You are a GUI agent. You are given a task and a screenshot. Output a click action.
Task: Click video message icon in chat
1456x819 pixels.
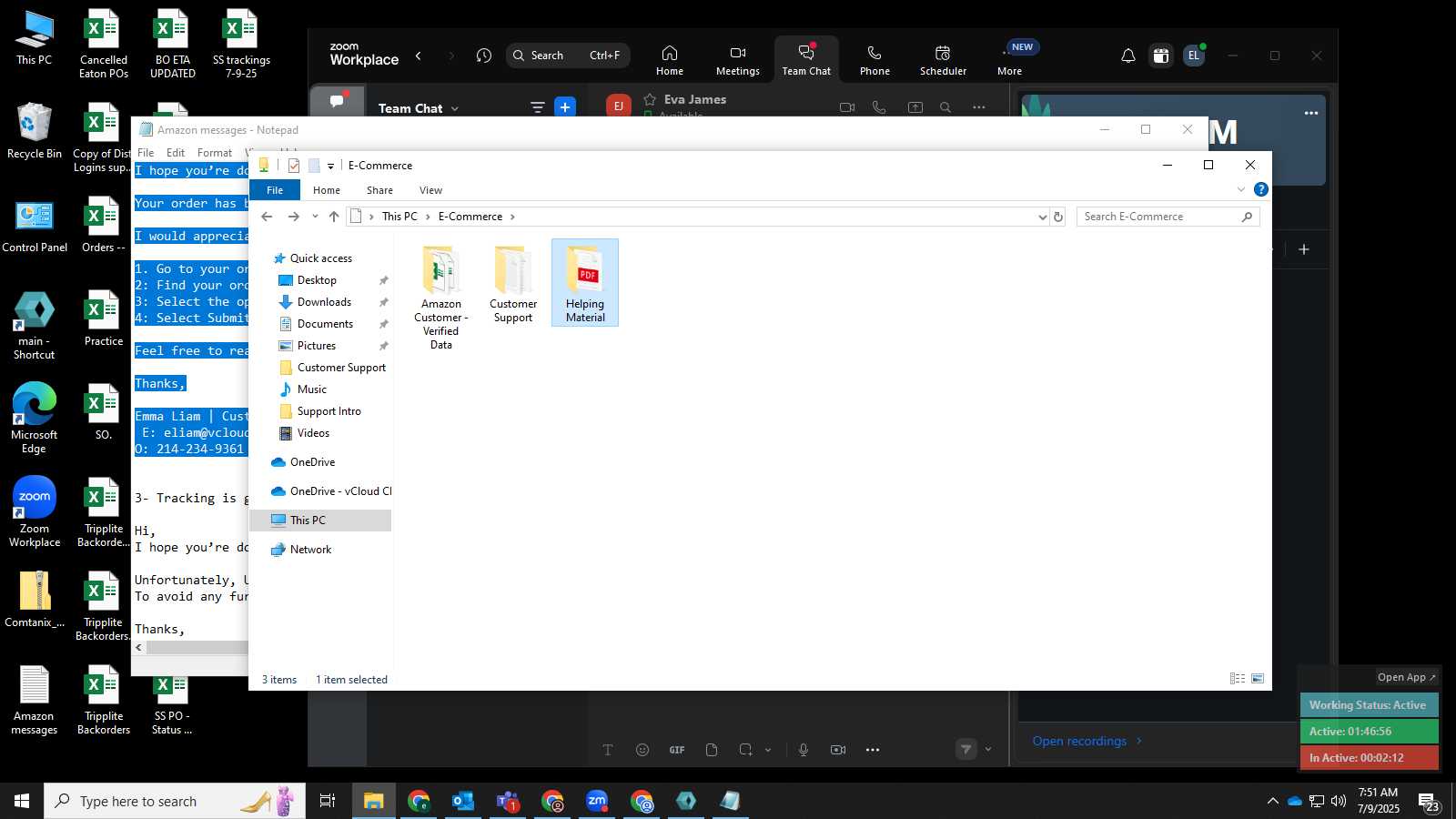pyautogui.click(x=838, y=750)
